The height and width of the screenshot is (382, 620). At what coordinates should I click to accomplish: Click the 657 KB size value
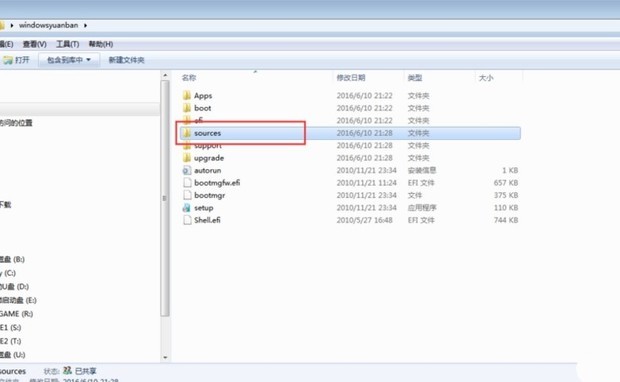click(x=506, y=183)
